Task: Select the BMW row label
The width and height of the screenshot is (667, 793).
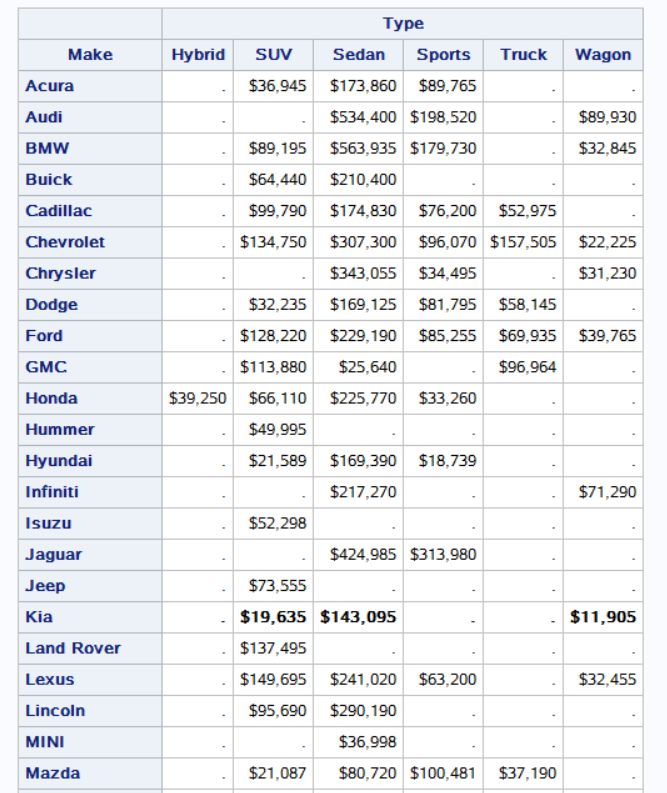Action: pyautogui.click(x=45, y=148)
